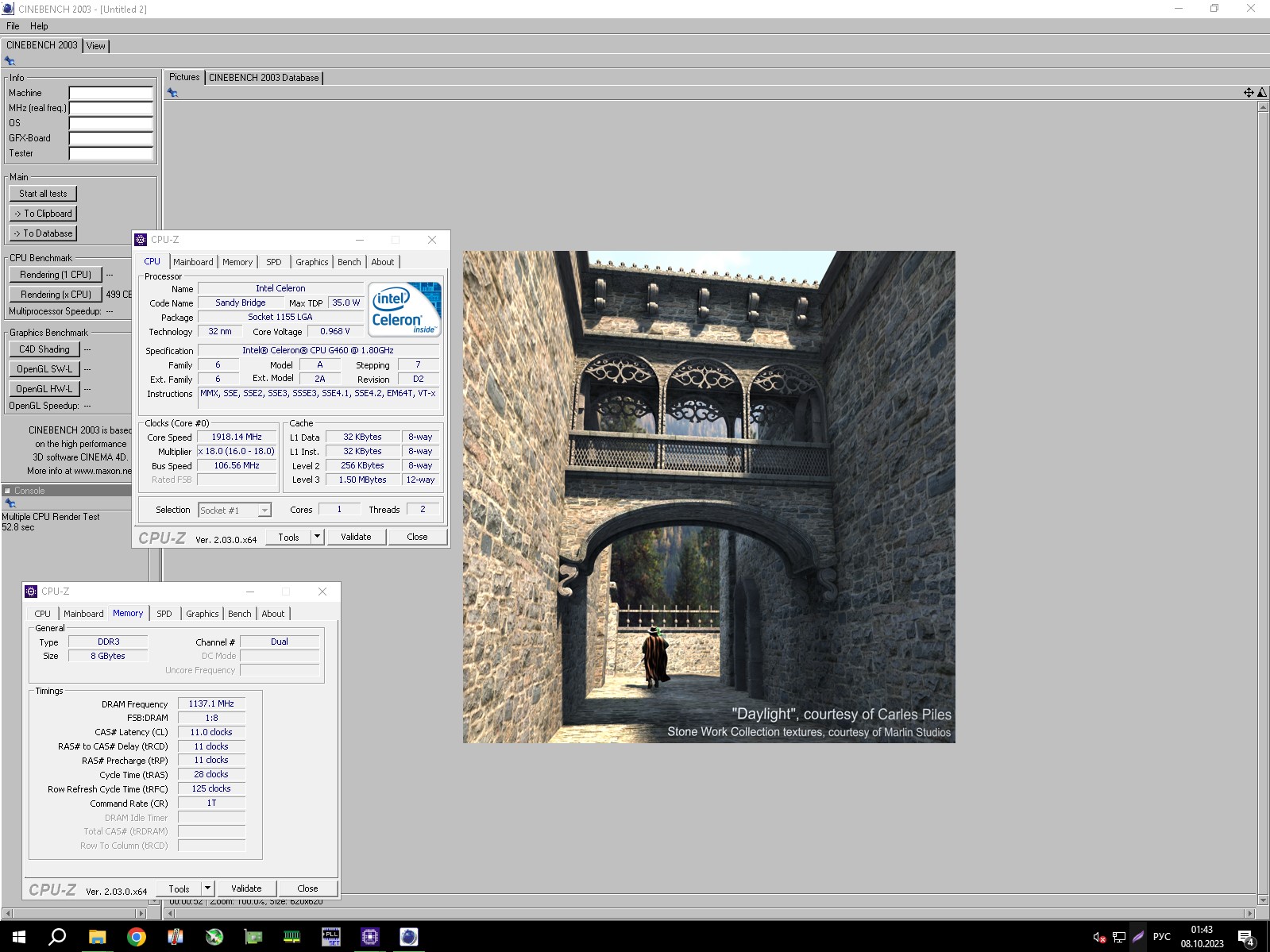Click Validate in lower CPU-Z window

(x=246, y=888)
